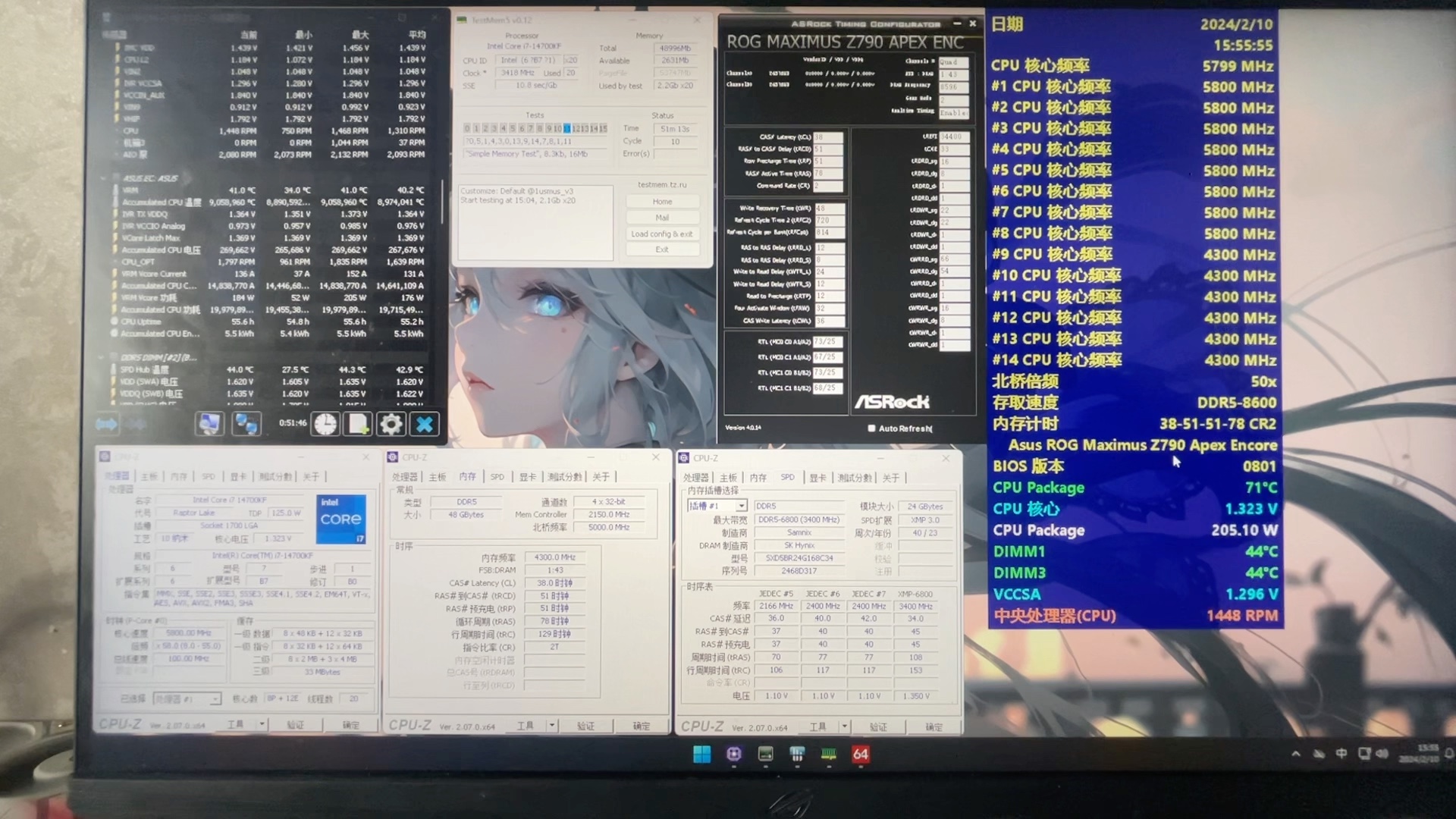
Task: Click the HWiNFO sensor list scrollbar
Action: (443, 202)
